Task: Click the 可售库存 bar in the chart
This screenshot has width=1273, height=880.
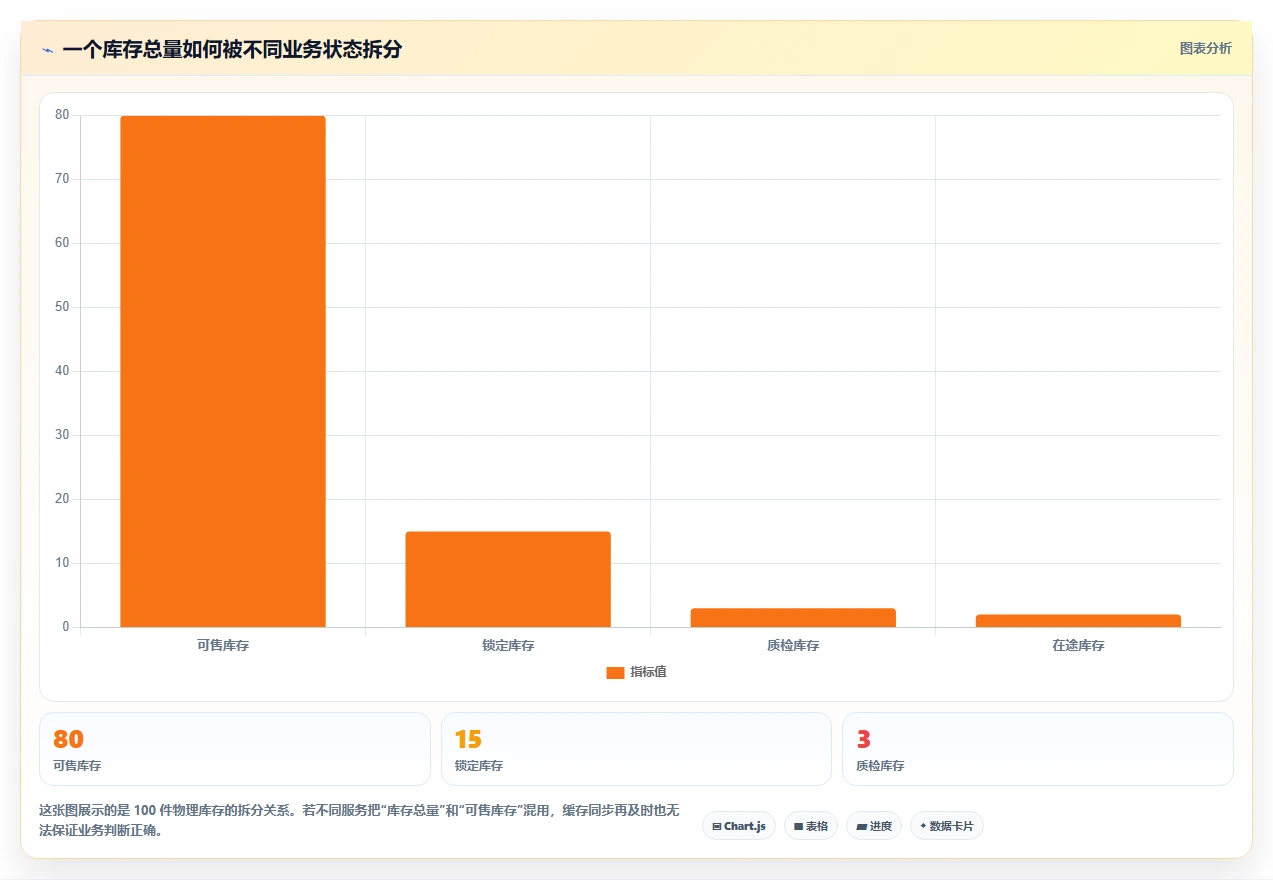Action: click(x=223, y=371)
